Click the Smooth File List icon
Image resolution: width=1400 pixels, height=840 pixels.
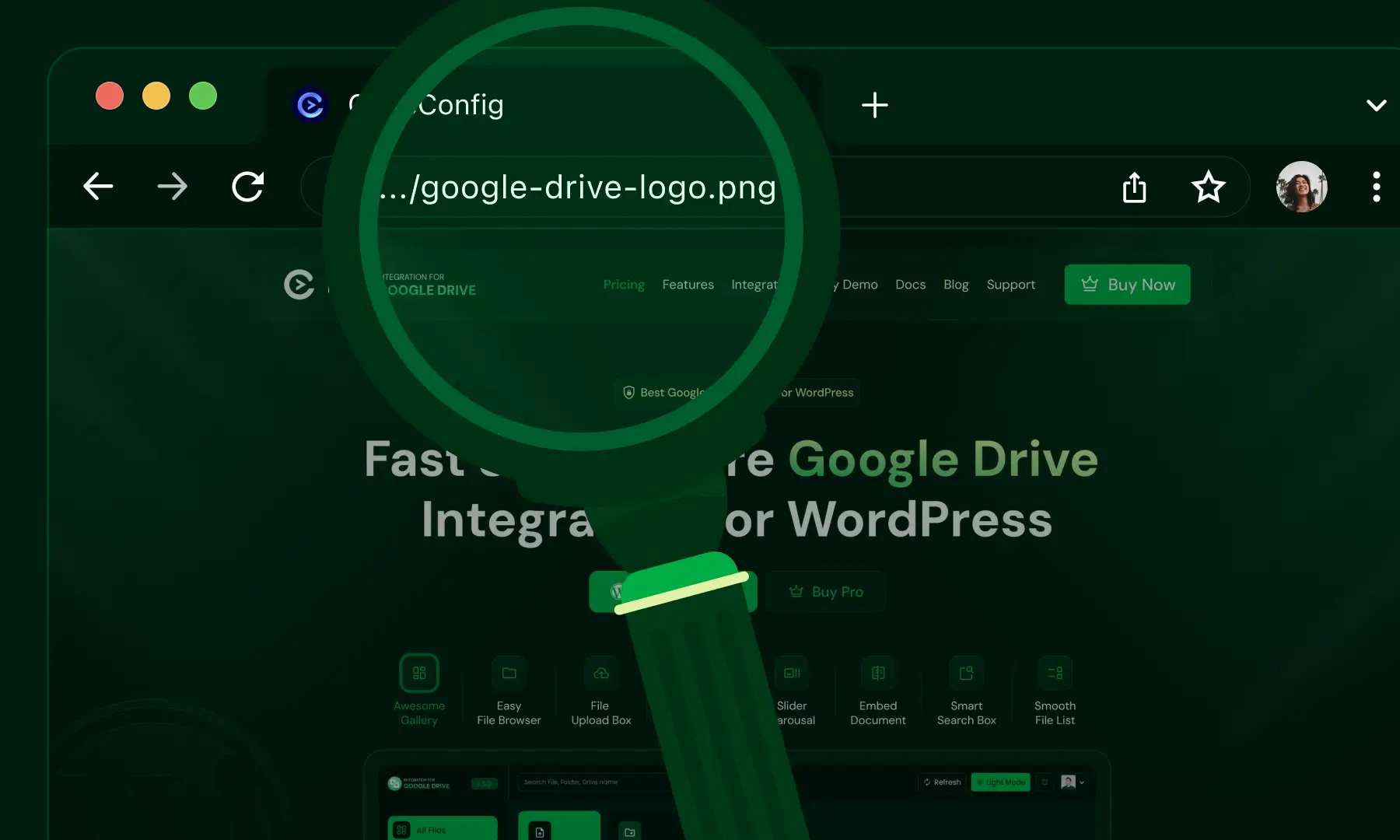1055,674
